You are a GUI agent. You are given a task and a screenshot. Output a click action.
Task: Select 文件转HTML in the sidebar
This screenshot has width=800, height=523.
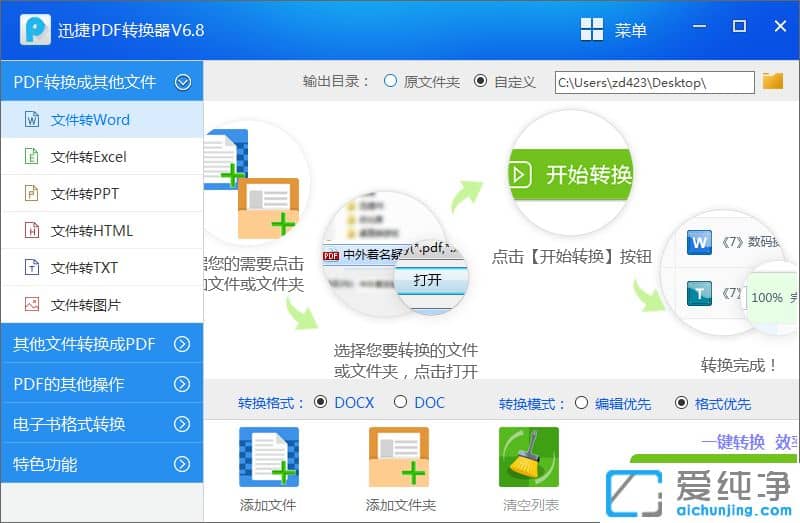(x=102, y=231)
